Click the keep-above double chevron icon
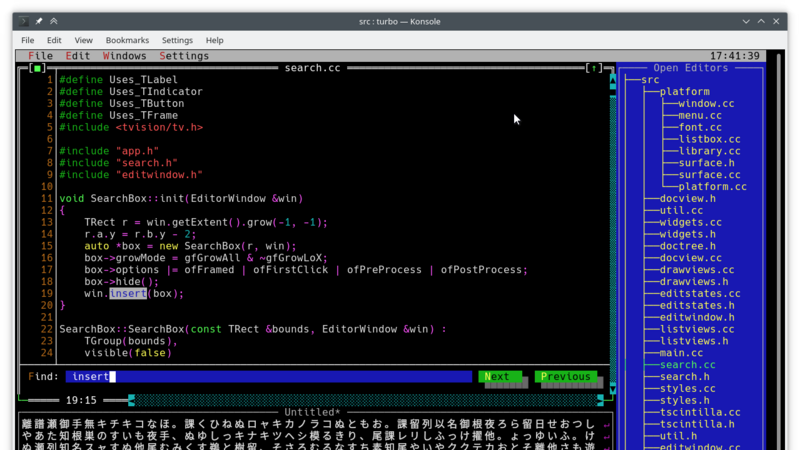The image size is (800, 450). (x=54, y=21)
